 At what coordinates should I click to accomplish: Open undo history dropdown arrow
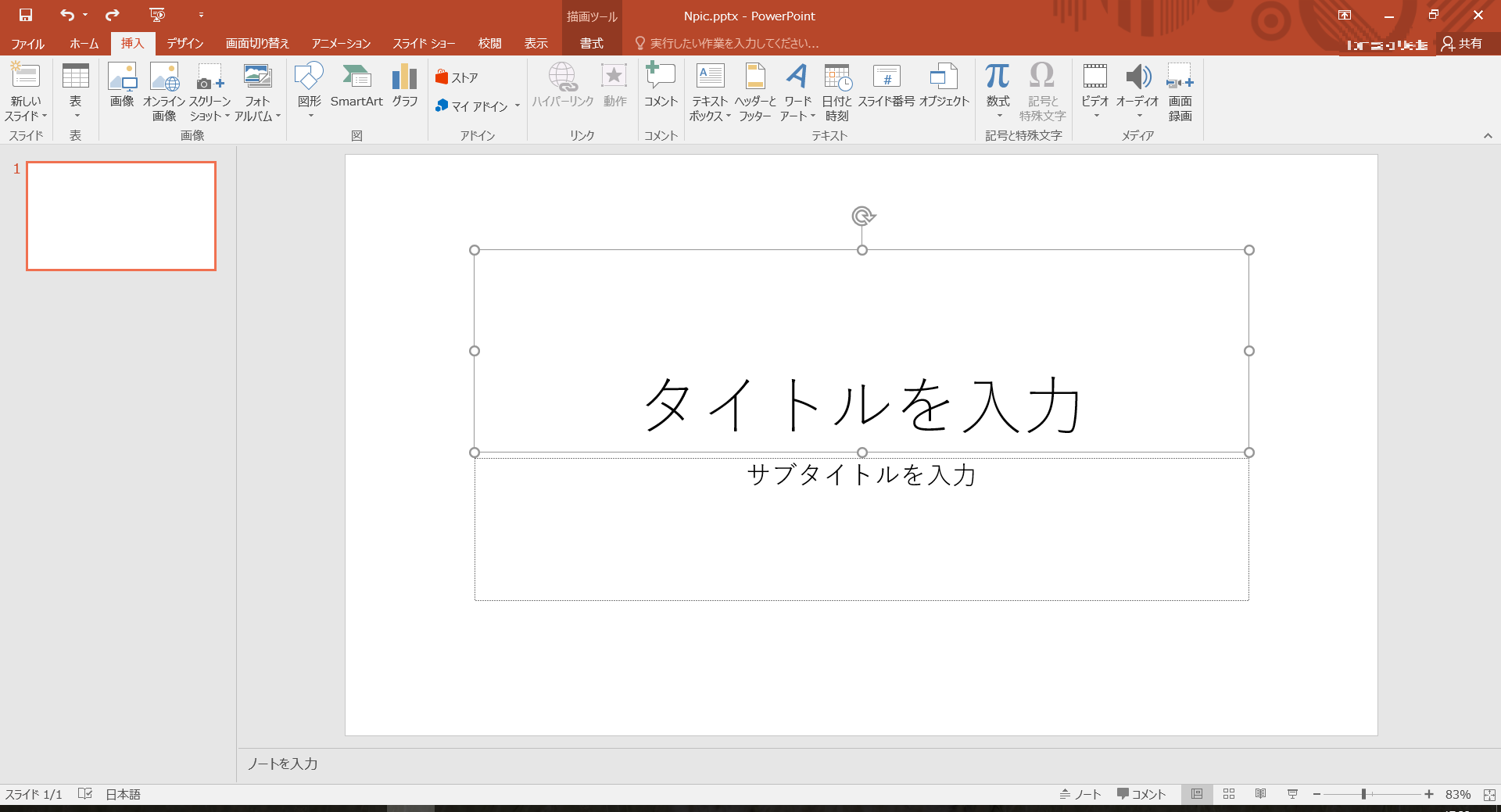tap(85, 15)
